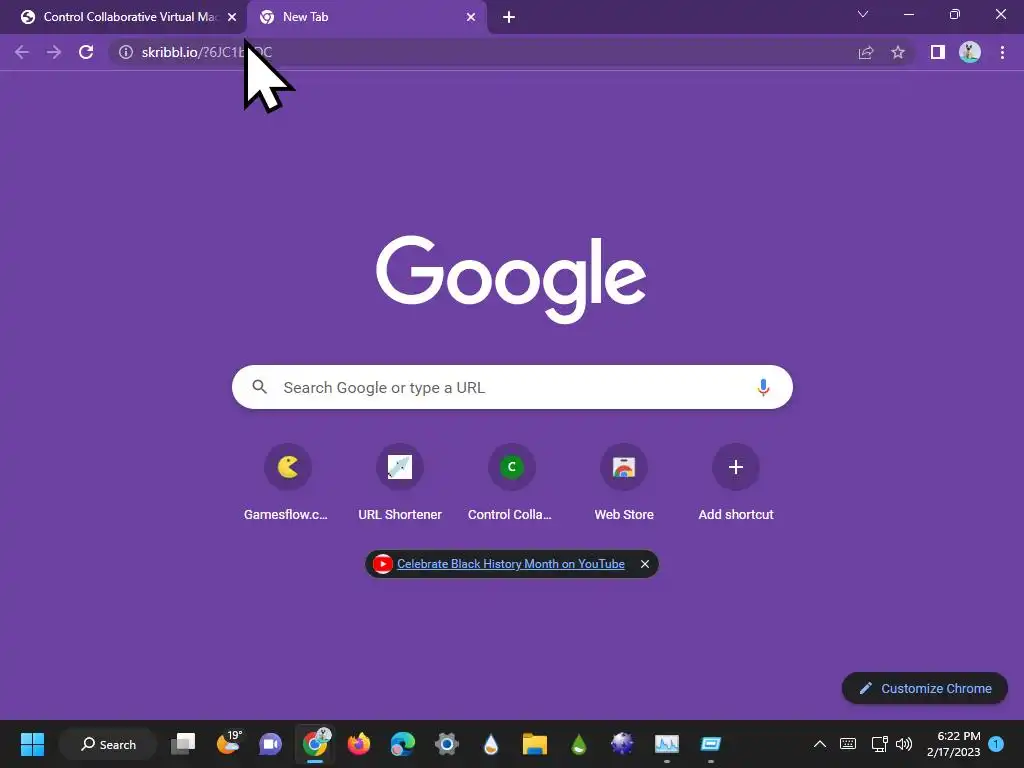Viewport: 1024px width, 768px height.
Task: Click the forward navigation arrow
Action: click(x=54, y=52)
